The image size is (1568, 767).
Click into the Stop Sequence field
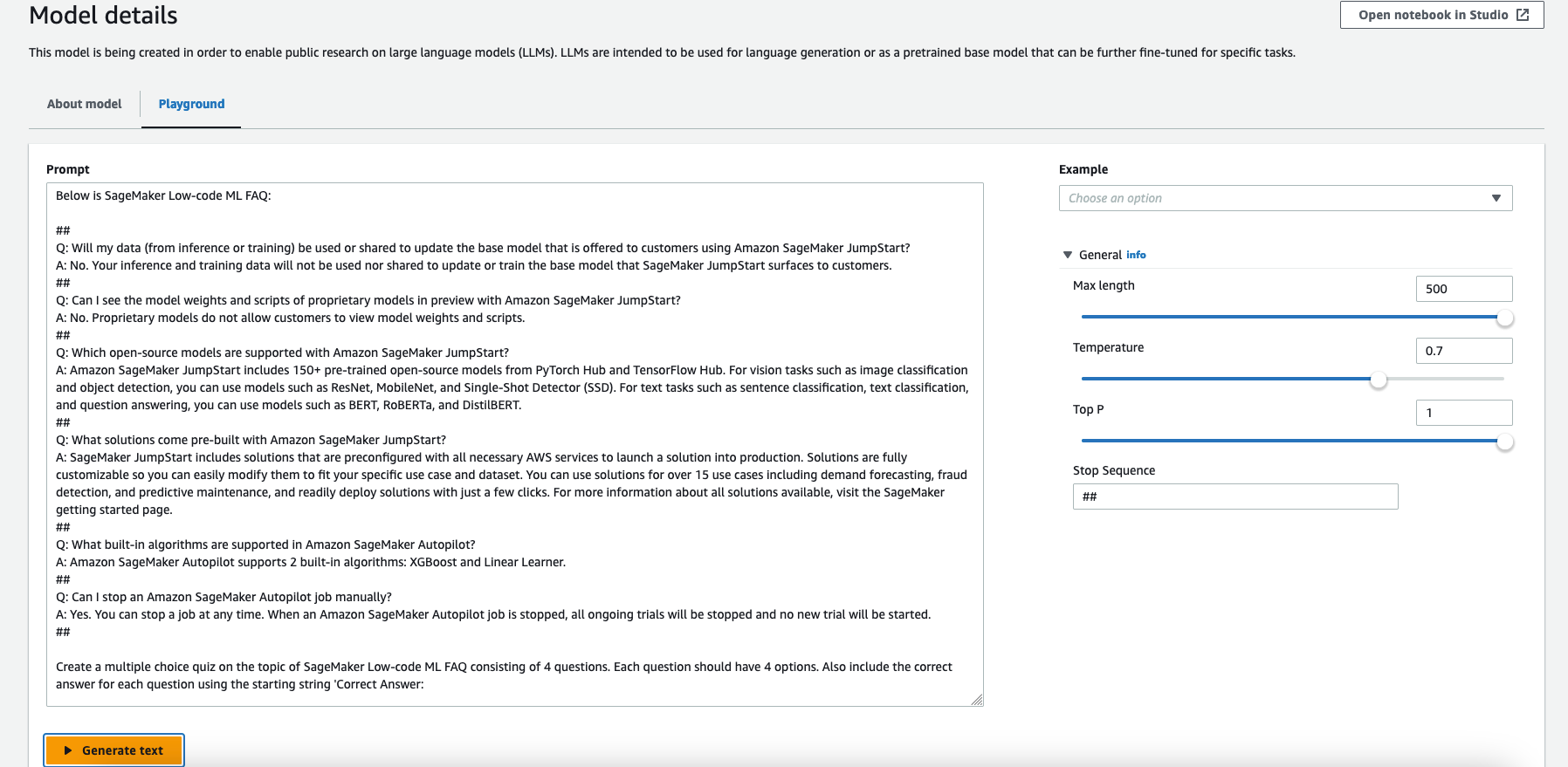point(1234,496)
